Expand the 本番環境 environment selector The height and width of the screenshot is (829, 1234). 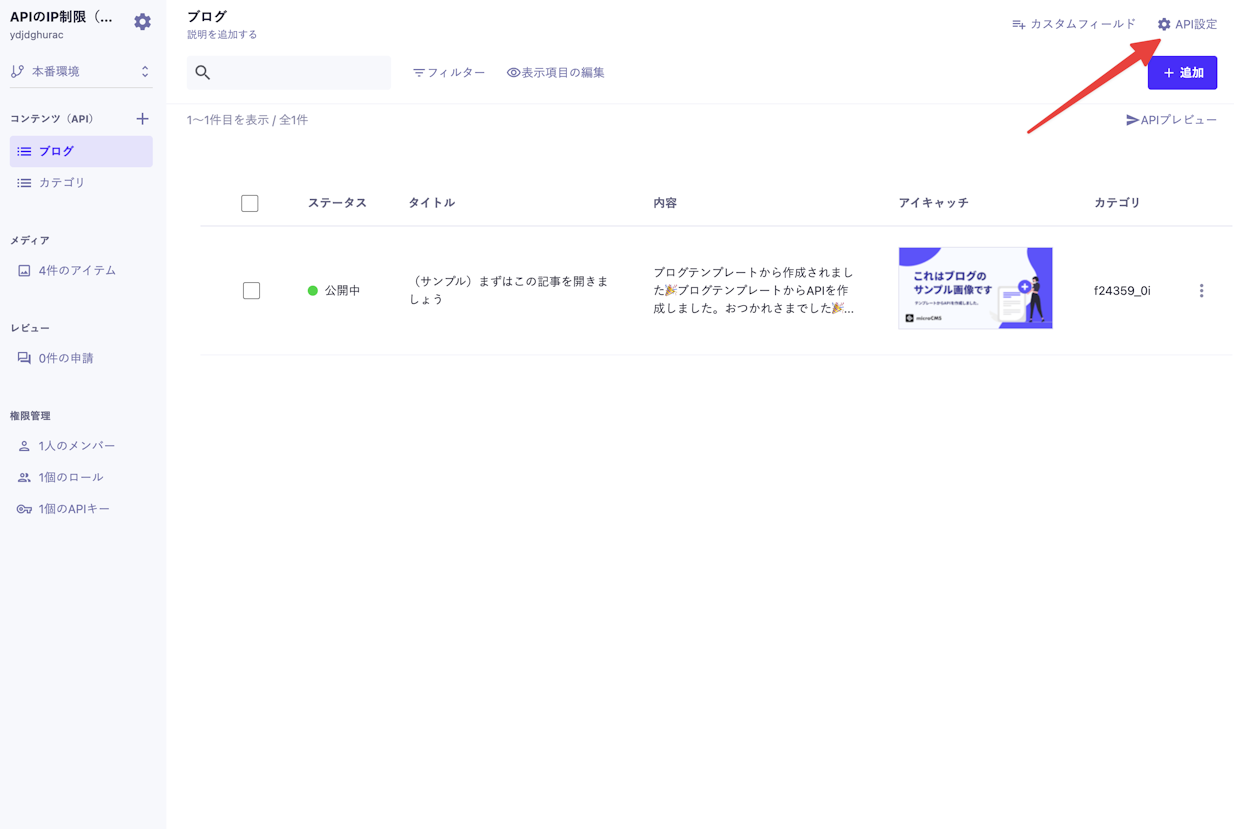click(80, 72)
